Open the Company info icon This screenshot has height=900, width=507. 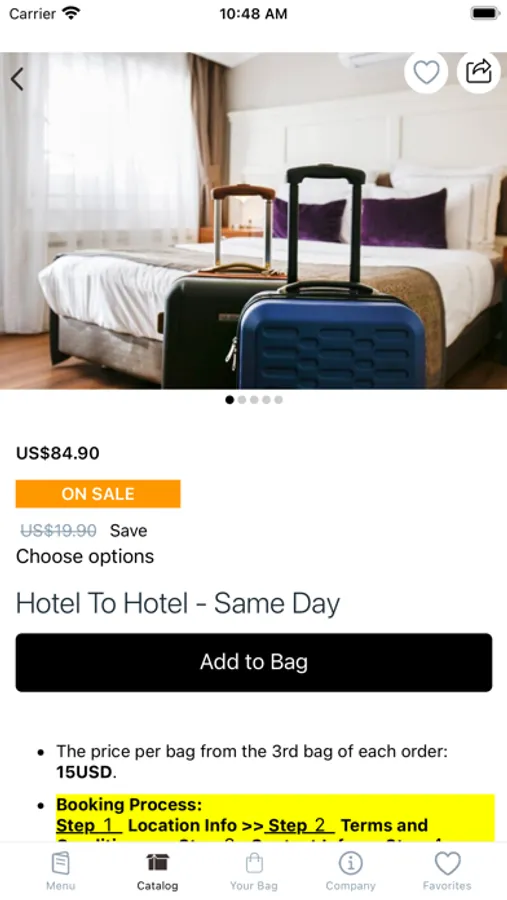pyautogui.click(x=350, y=863)
